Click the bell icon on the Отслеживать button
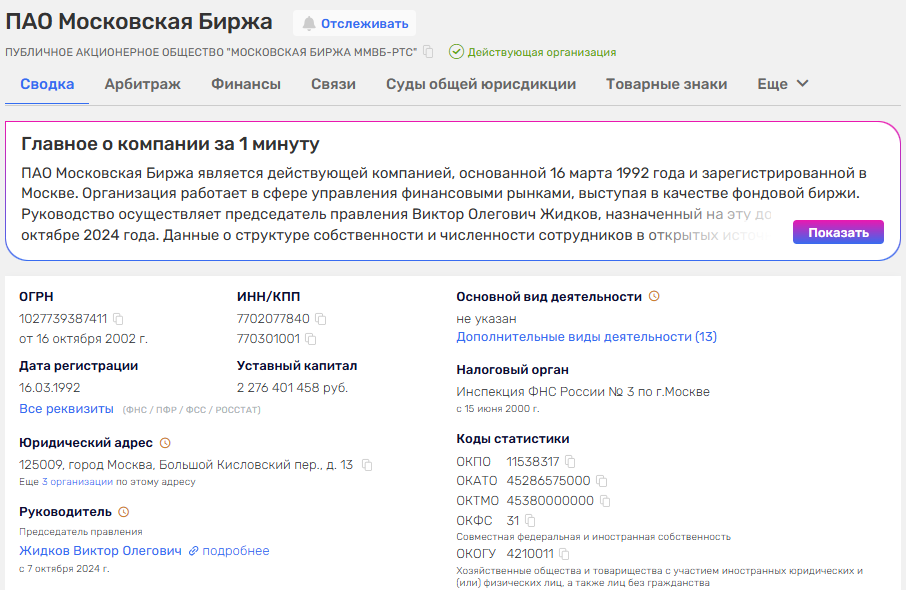 tap(311, 22)
